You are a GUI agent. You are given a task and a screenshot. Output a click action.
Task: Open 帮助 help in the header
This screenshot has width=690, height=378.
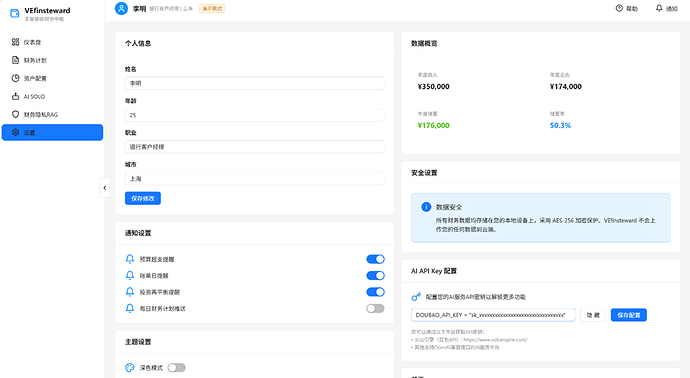[627, 8]
